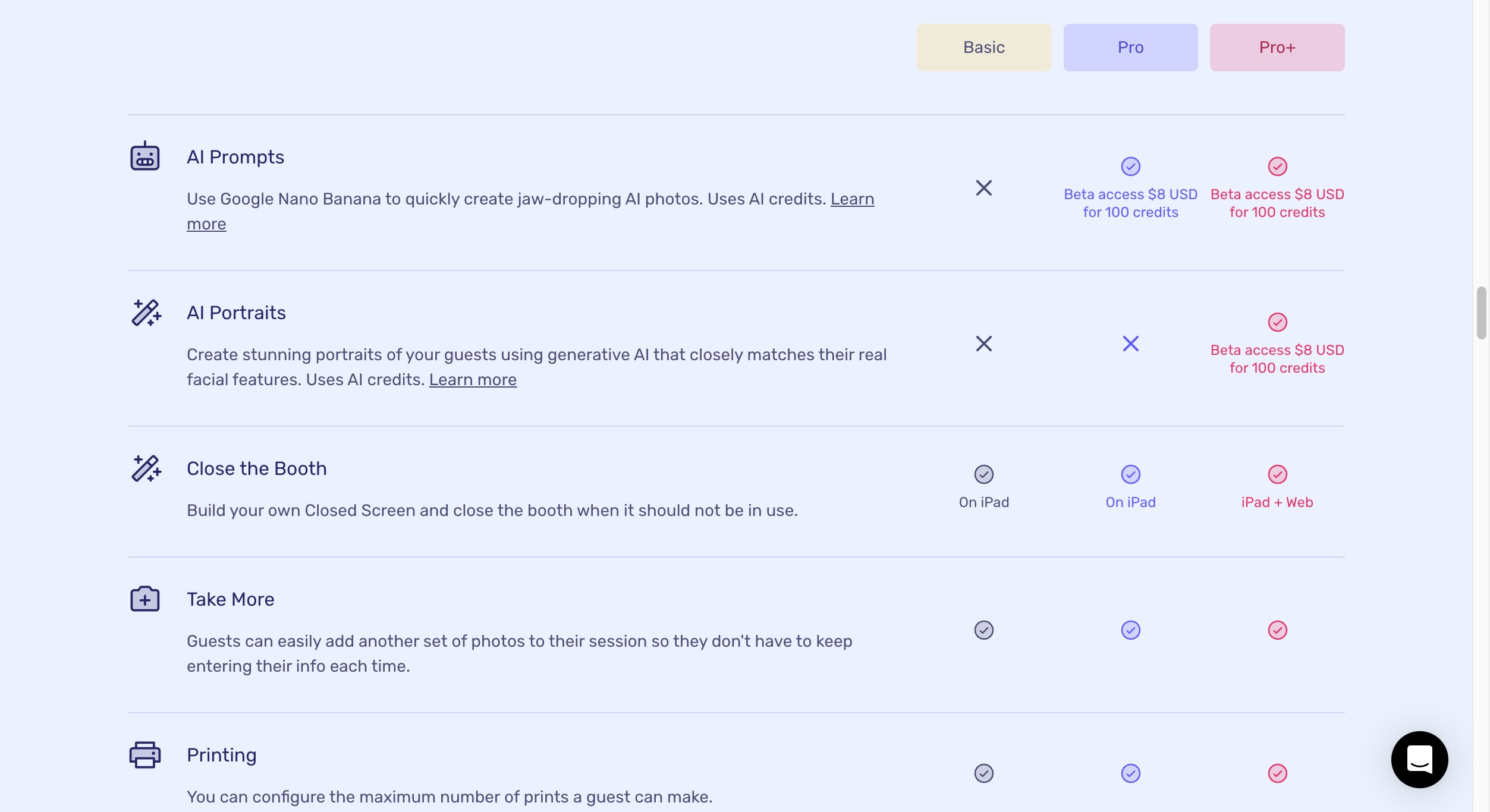Viewport: 1490px width, 812px height.
Task: Click the Pro+ checkmark for AI Portraits
Action: 1277,322
